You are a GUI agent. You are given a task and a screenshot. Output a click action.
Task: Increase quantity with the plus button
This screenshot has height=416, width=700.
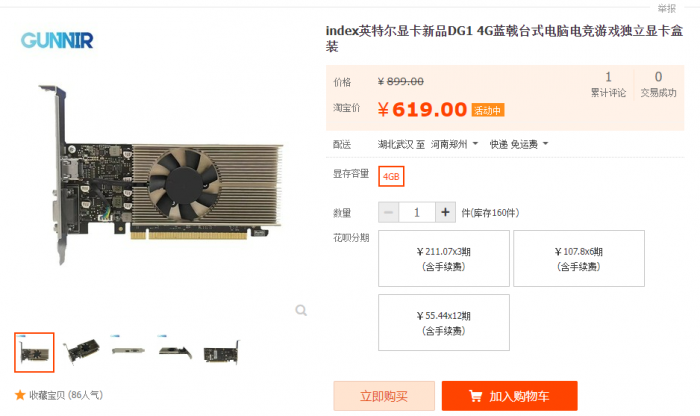coord(445,212)
